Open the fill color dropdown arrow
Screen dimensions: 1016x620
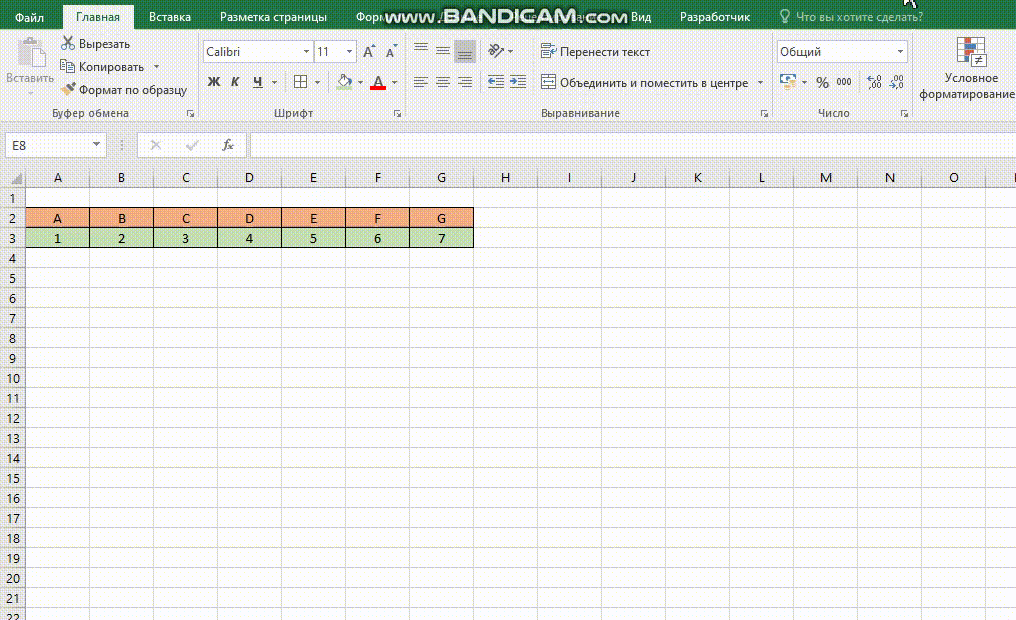pos(360,82)
